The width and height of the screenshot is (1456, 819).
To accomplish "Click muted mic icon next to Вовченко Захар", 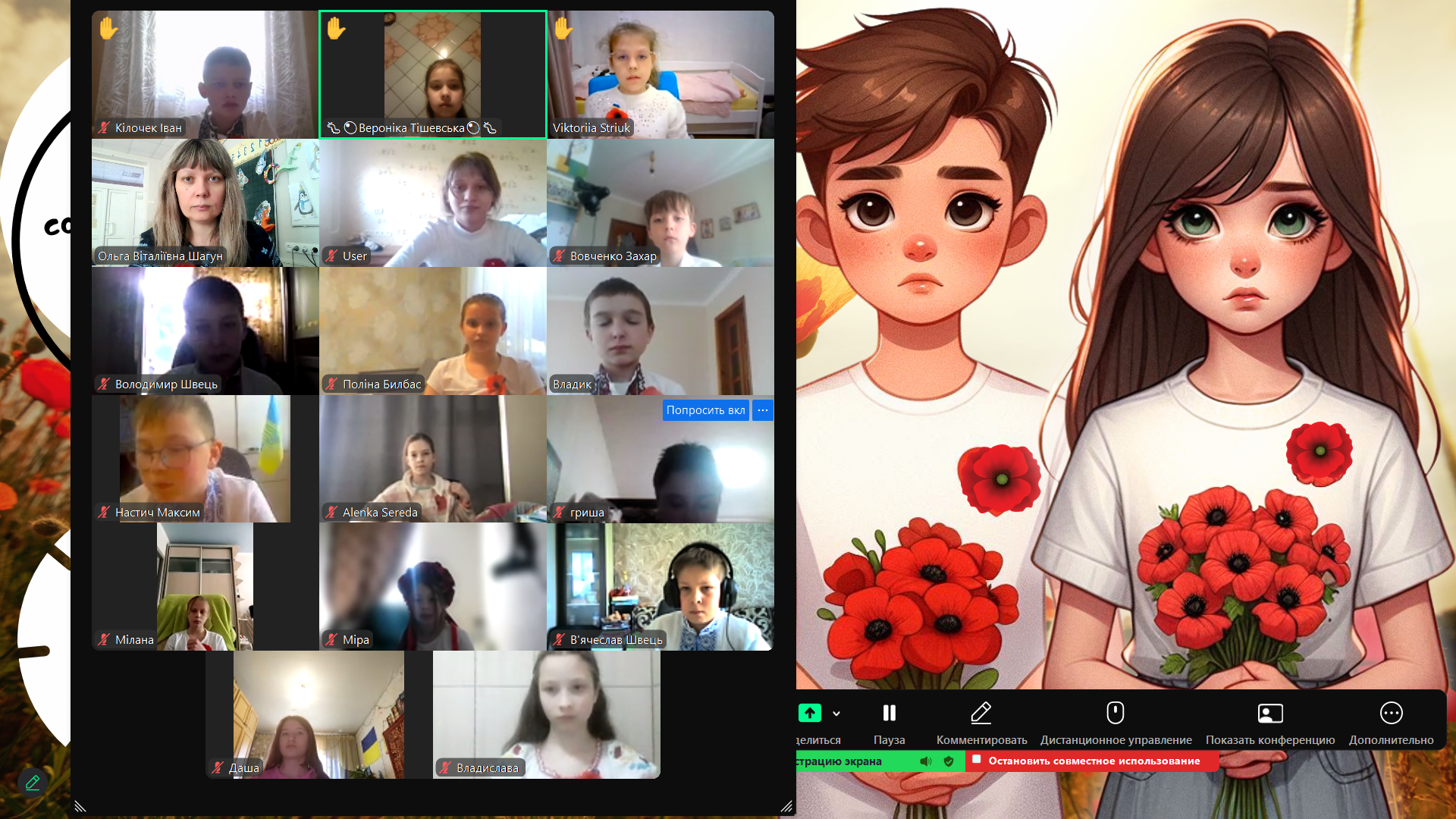I will pyautogui.click(x=559, y=256).
